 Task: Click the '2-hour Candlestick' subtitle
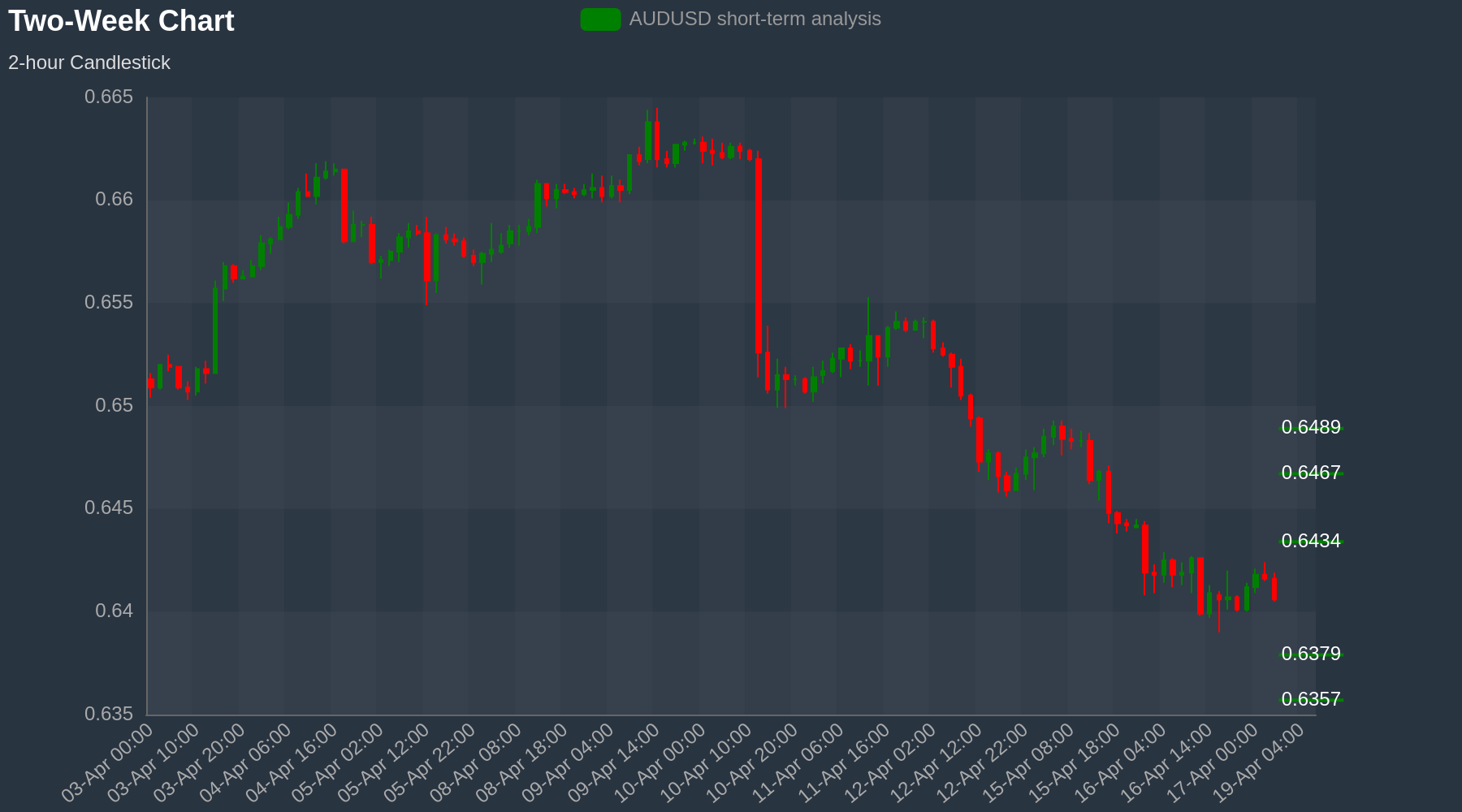(89, 63)
